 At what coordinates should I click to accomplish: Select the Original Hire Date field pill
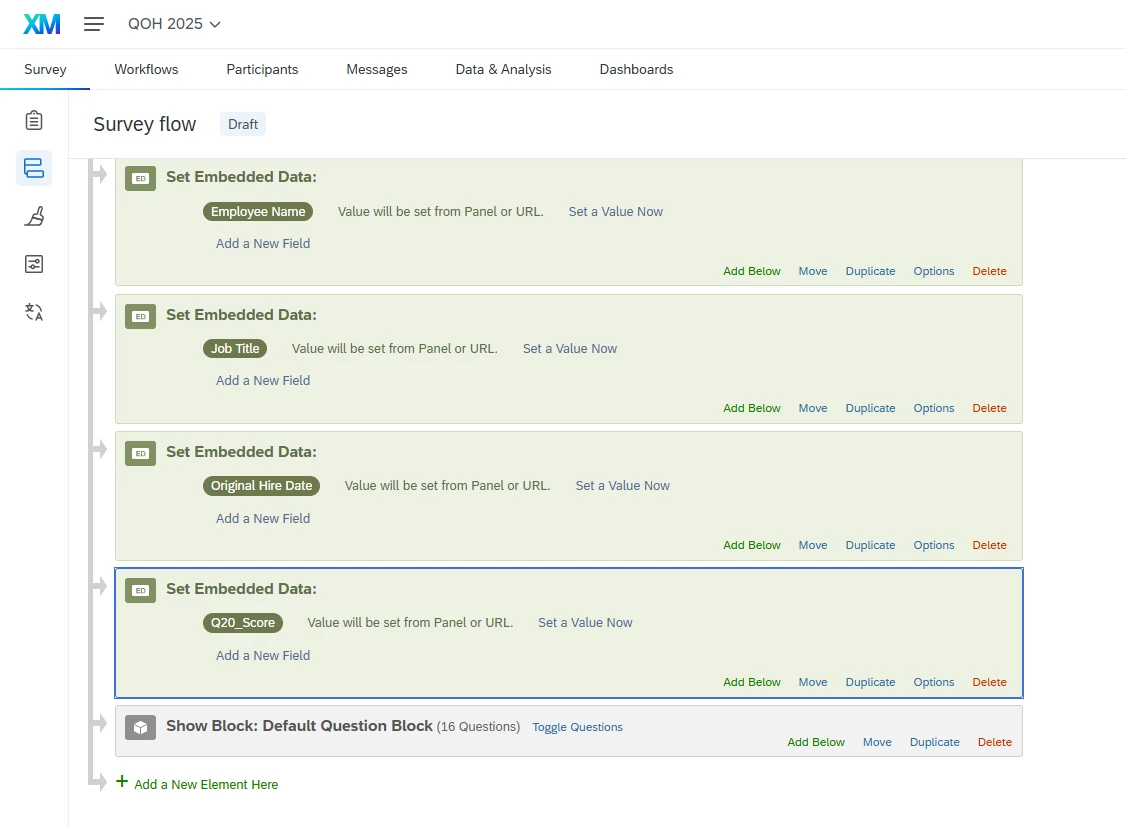[x=261, y=485]
